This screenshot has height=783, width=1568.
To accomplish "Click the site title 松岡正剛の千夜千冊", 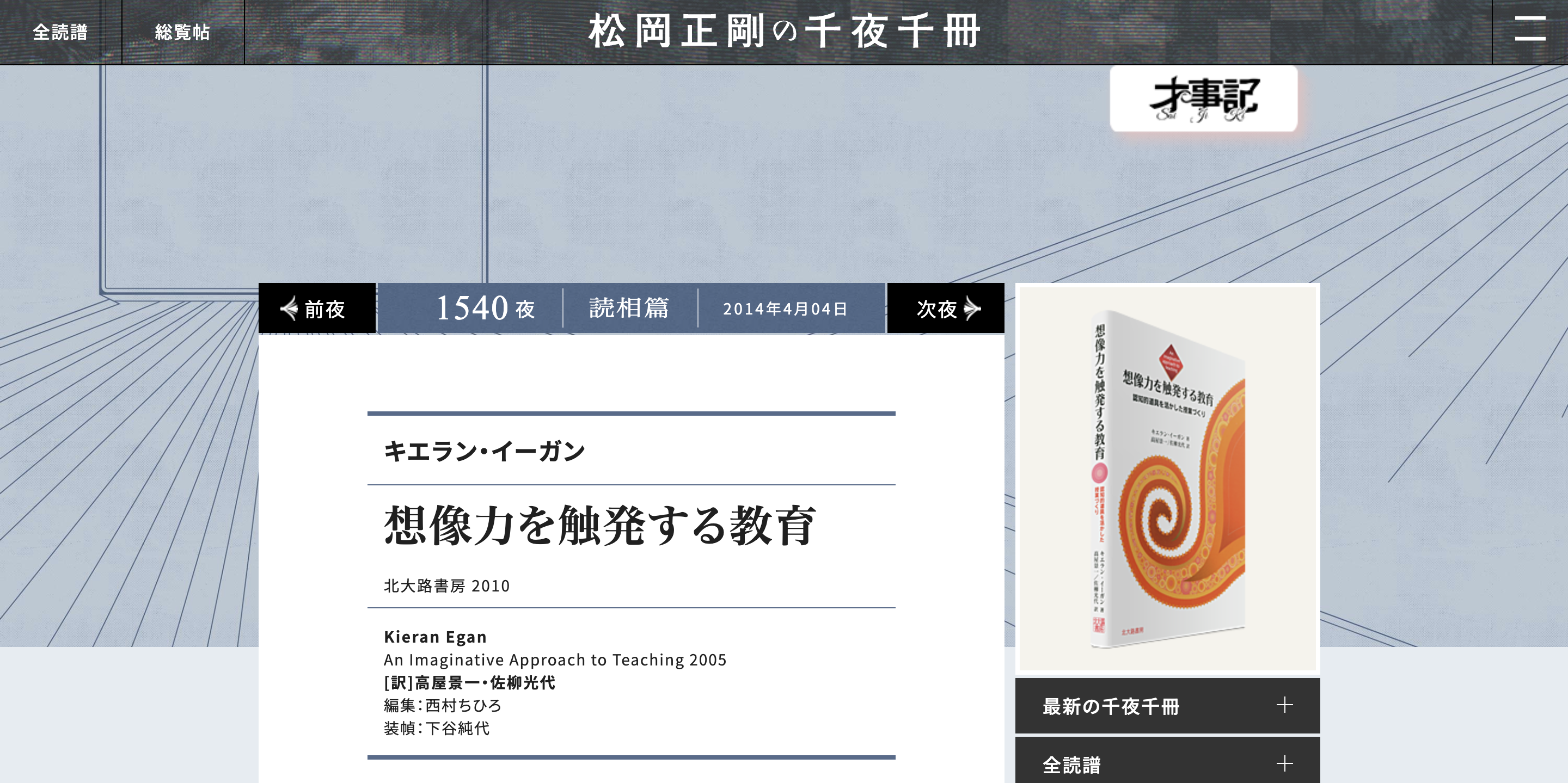I will coord(784,32).
